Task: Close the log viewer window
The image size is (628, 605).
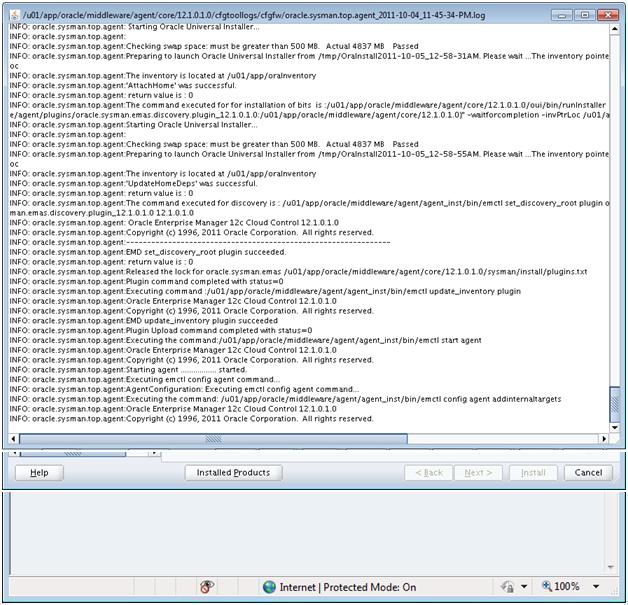Action: click(608, 15)
